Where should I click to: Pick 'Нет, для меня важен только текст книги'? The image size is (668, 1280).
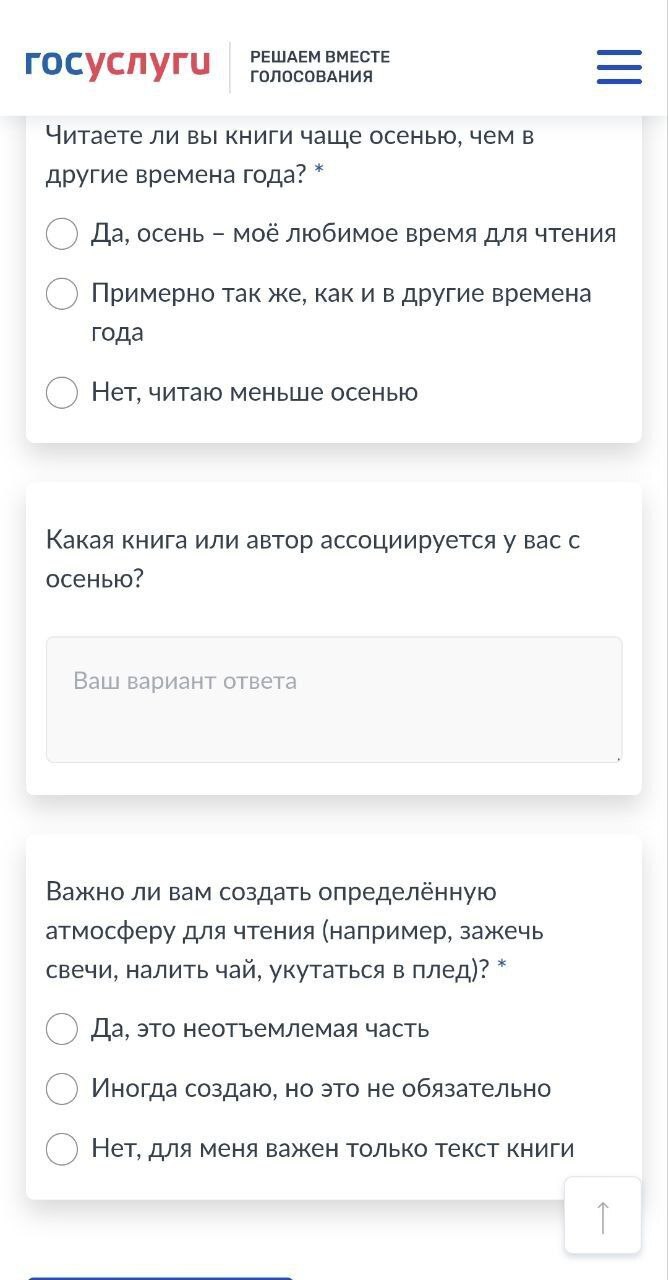tap(62, 1149)
